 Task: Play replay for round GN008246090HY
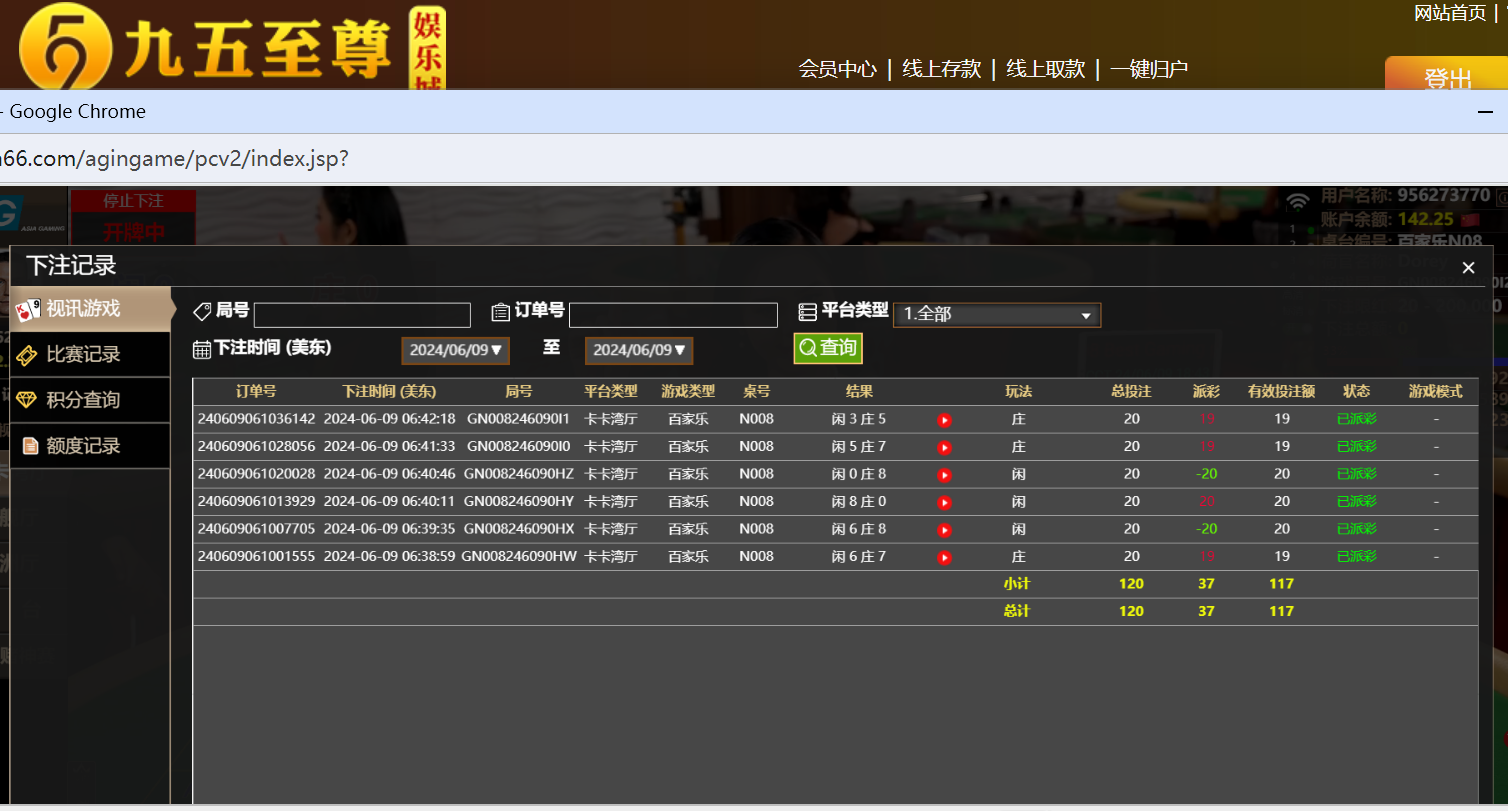pos(944,502)
